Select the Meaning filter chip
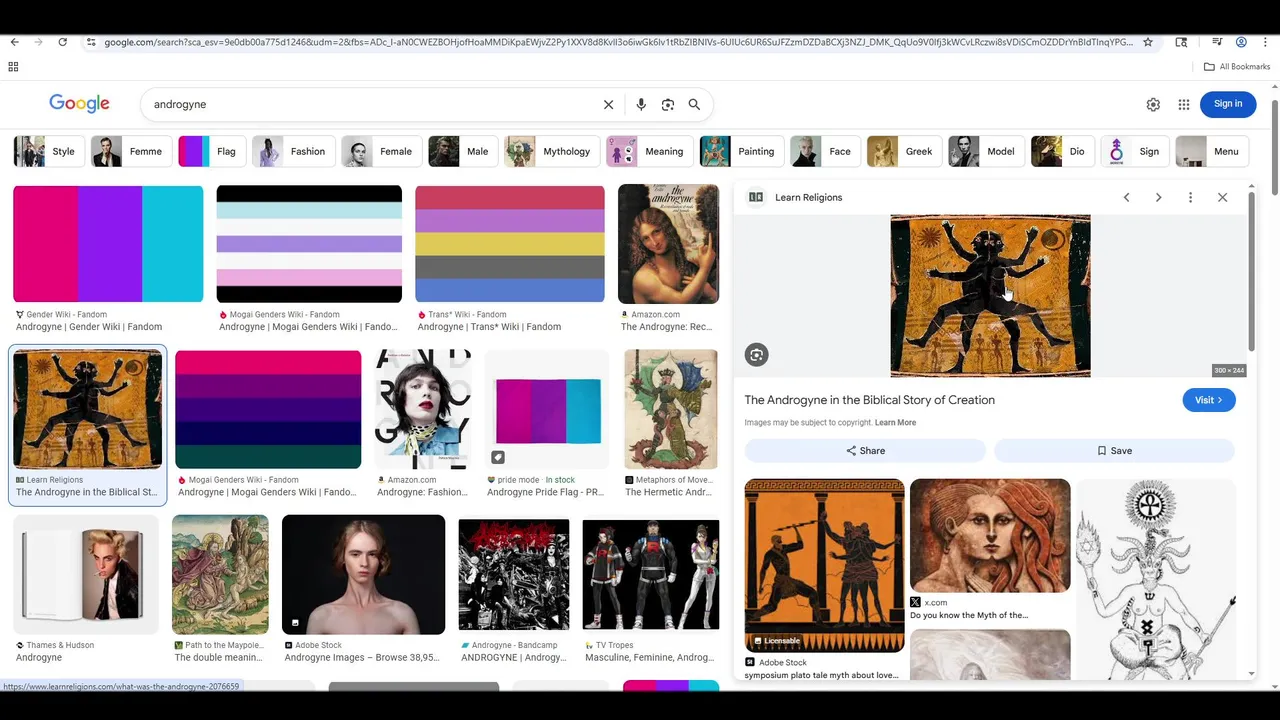 [649, 151]
